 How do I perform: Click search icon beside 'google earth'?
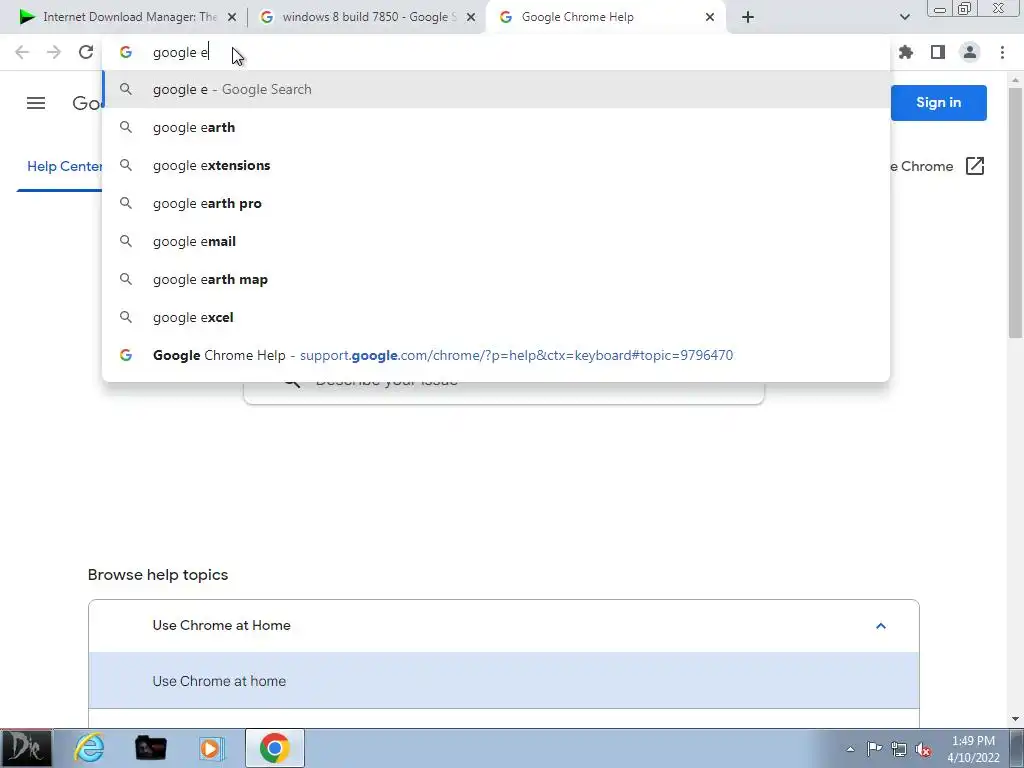pyautogui.click(x=126, y=127)
